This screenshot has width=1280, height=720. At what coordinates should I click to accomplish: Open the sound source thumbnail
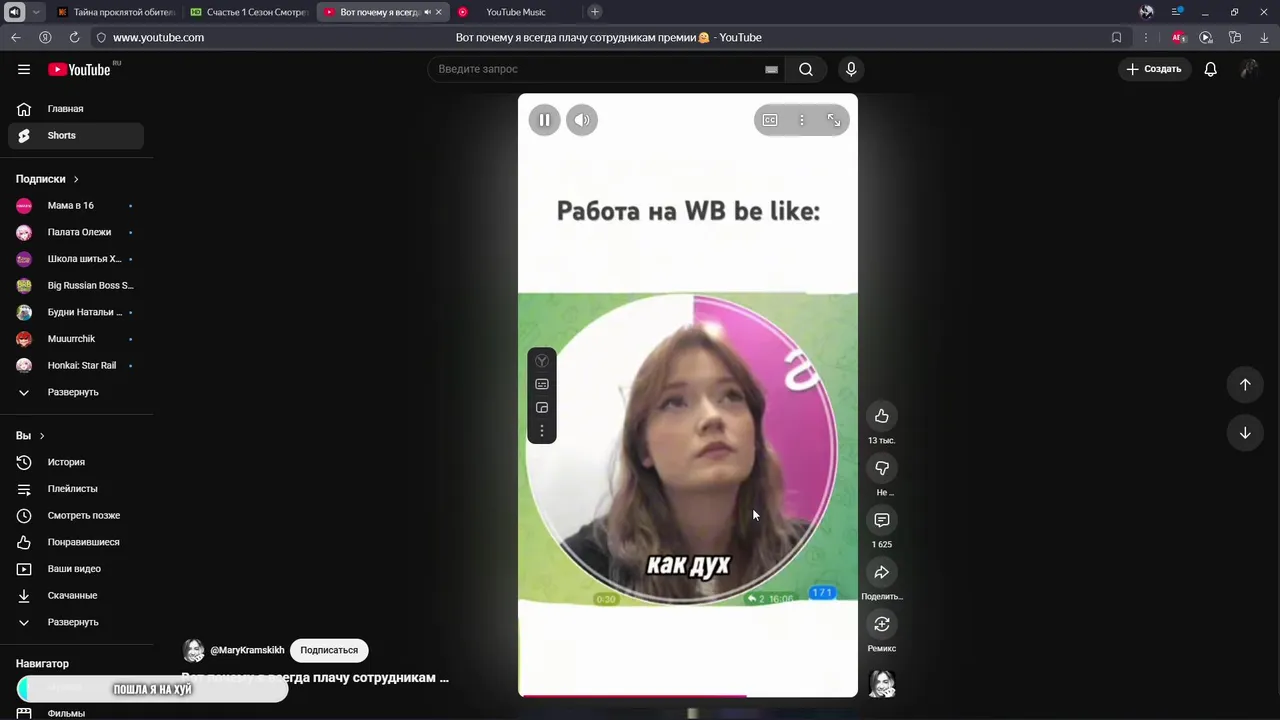click(882, 684)
